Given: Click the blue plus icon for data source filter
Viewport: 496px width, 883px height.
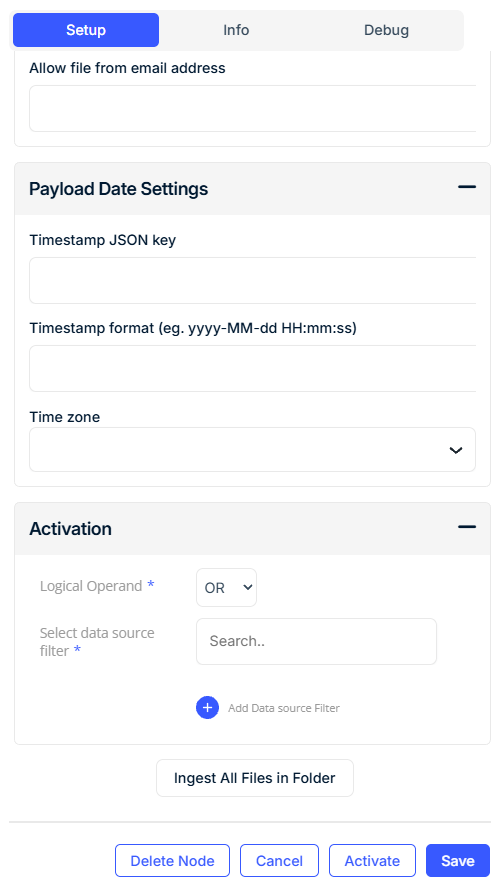Looking at the screenshot, I should (207, 707).
